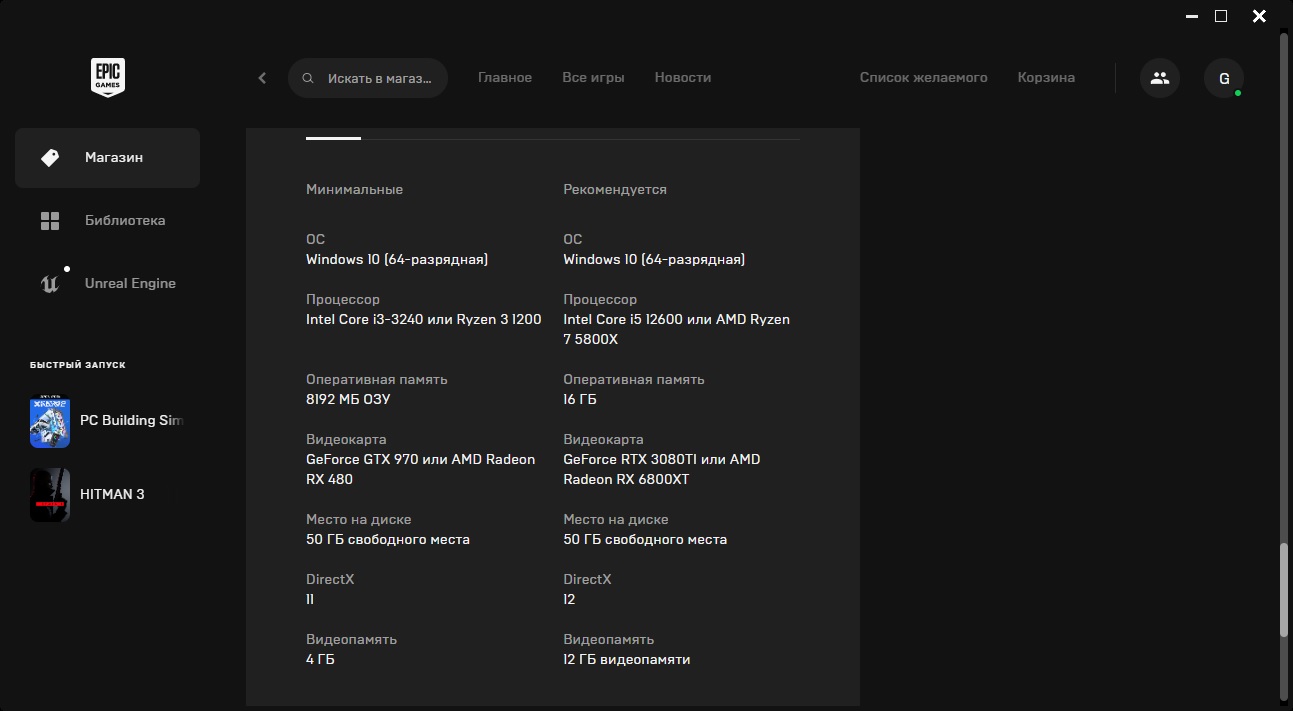Launch PC Building Simulator thumbnail
Screen dimensions: 1293x711
click(50, 421)
